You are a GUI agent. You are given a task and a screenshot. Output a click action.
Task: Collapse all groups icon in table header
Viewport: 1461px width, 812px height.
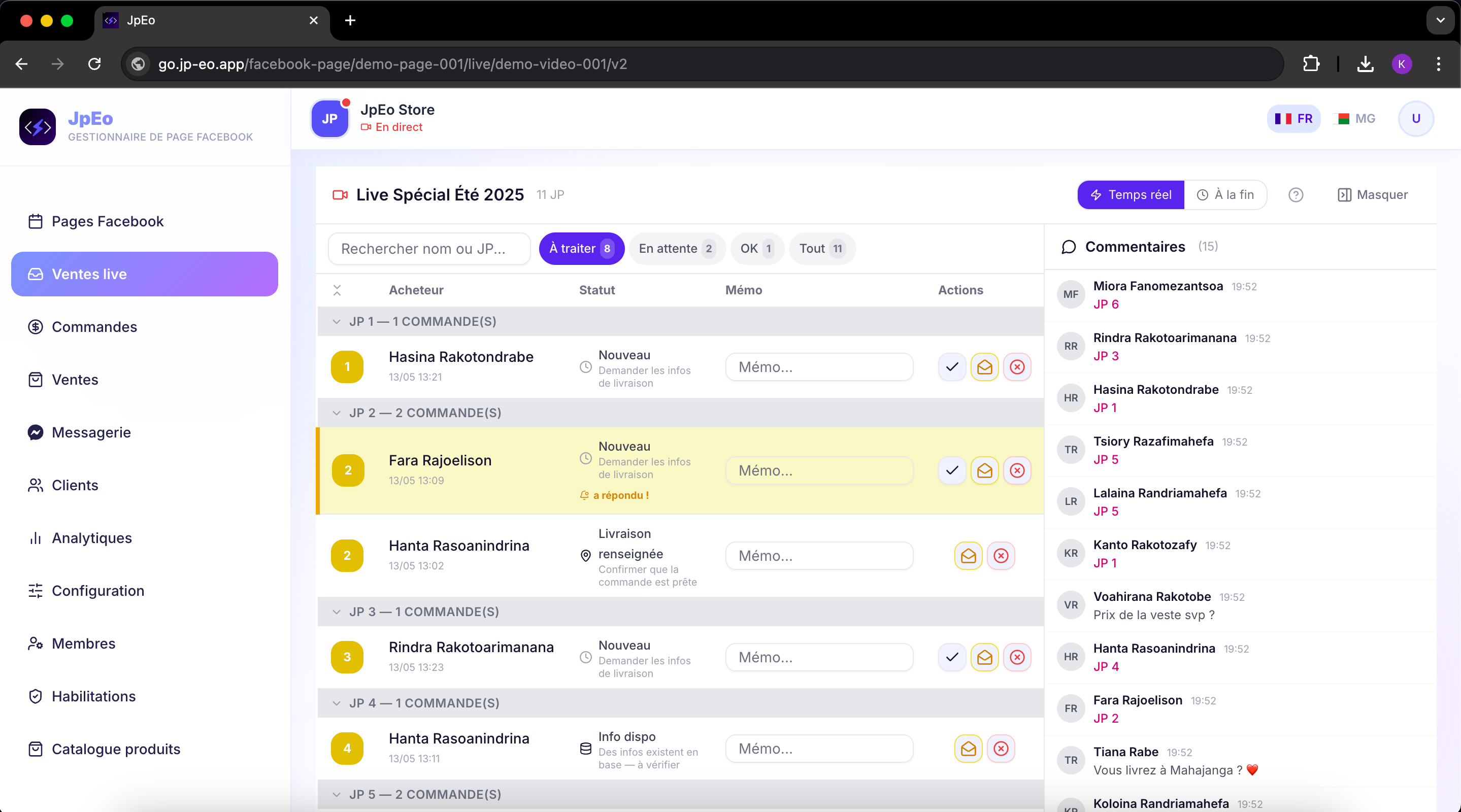point(337,290)
